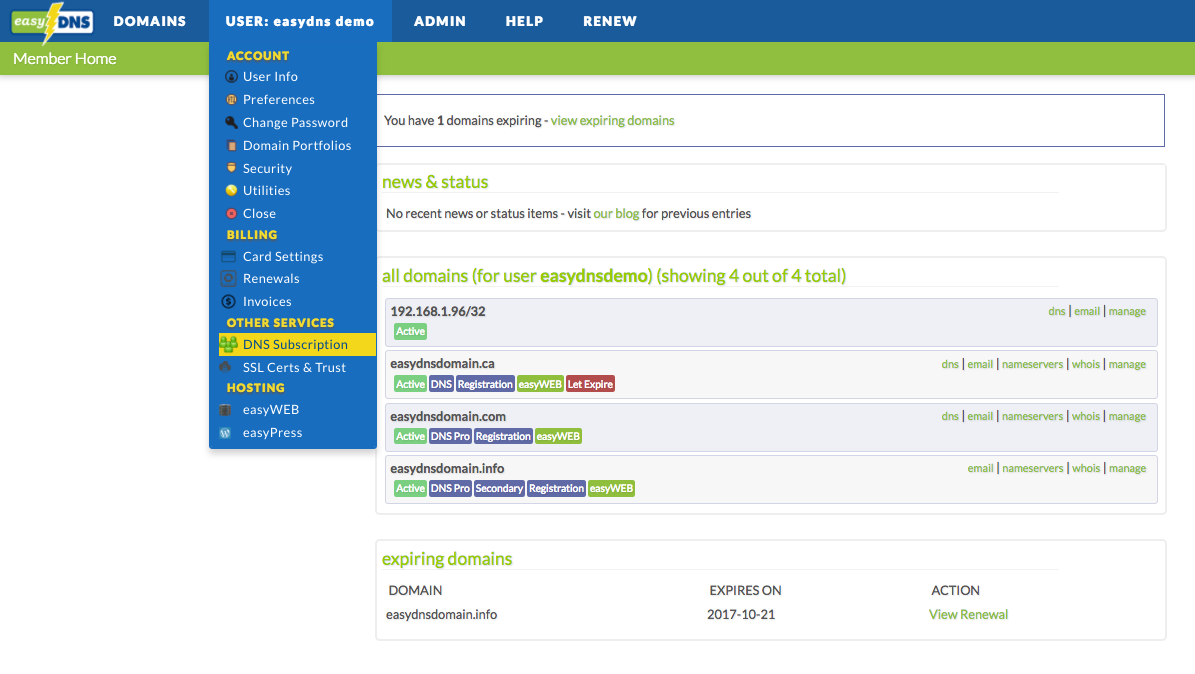Open SSL Certs & Trust entry
The height and width of the screenshot is (674, 1195).
pos(294,367)
